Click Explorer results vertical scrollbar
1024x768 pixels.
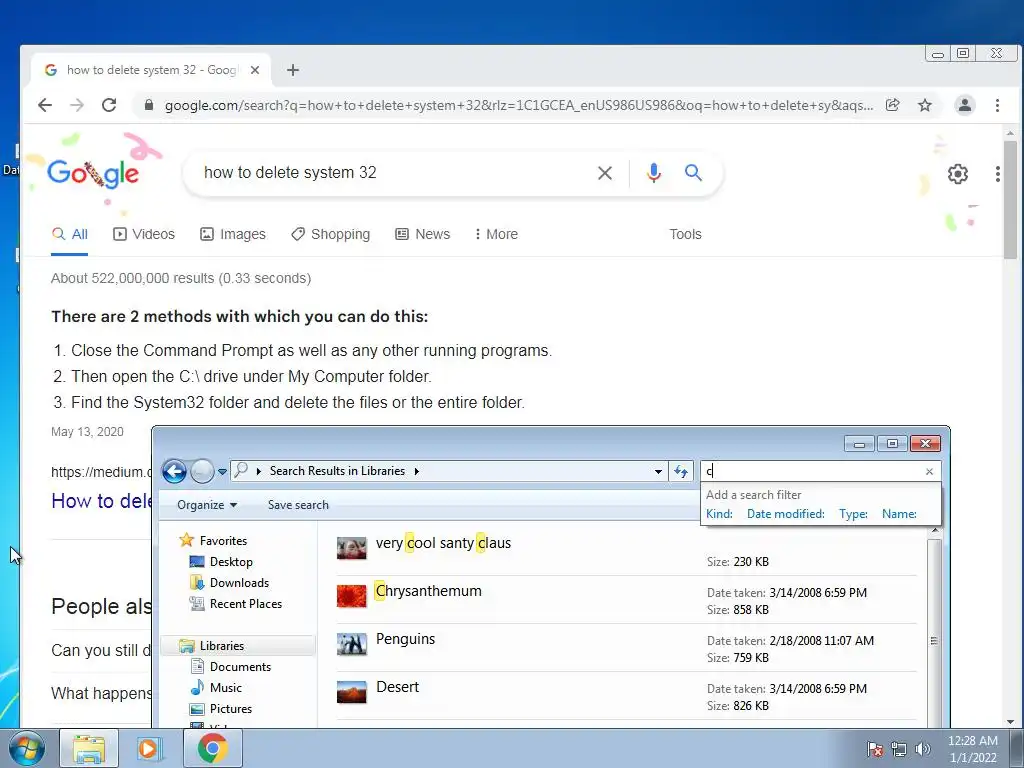(934, 641)
